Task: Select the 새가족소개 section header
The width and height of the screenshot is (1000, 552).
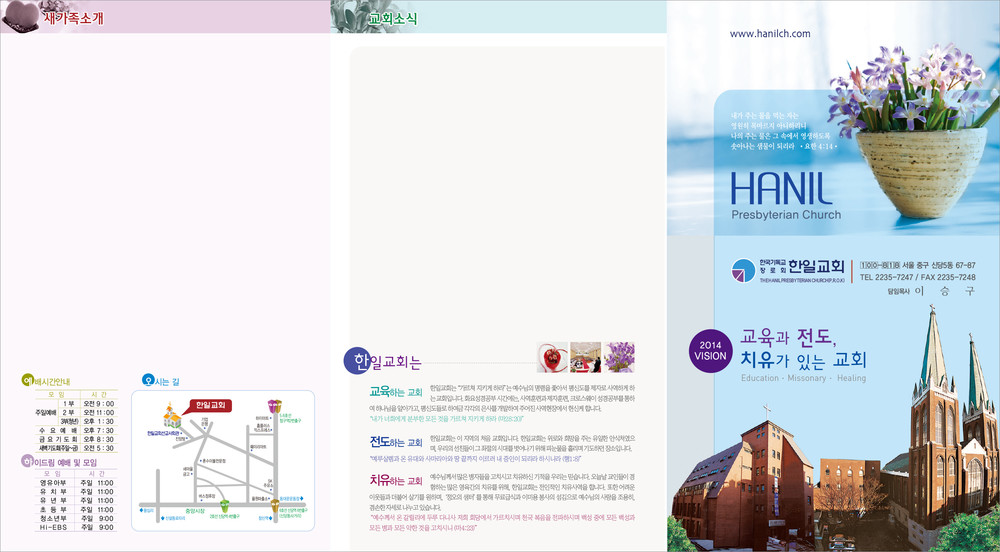Action: point(73,19)
